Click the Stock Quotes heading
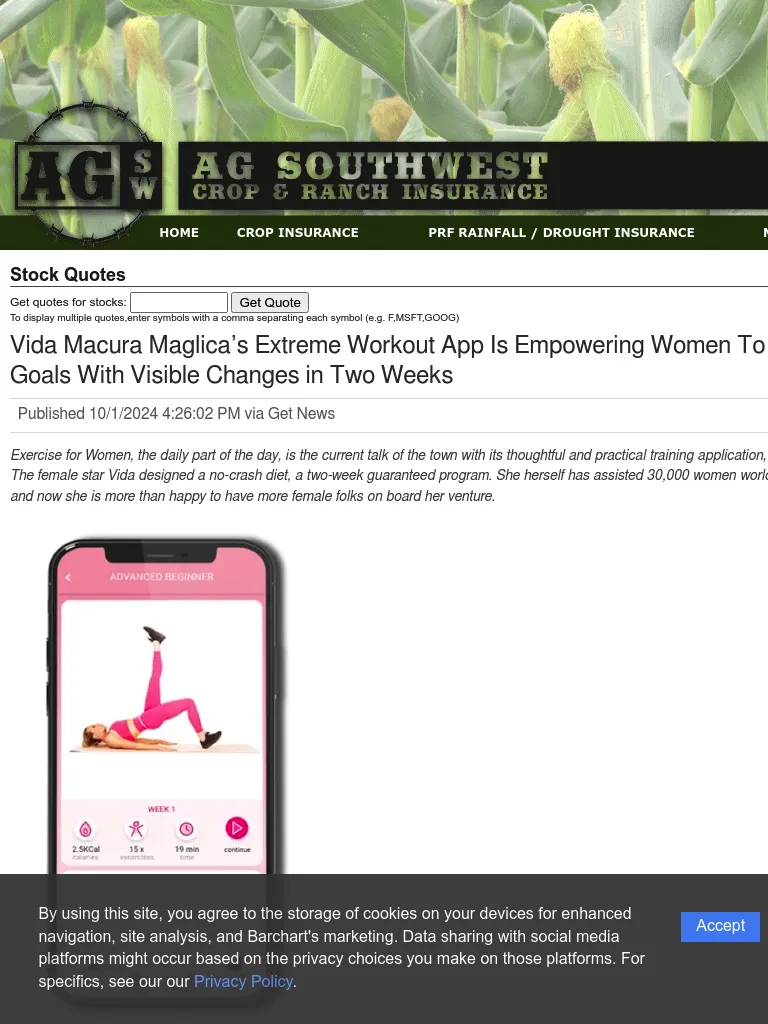Image resolution: width=768 pixels, height=1024 pixels. click(68, 274)
